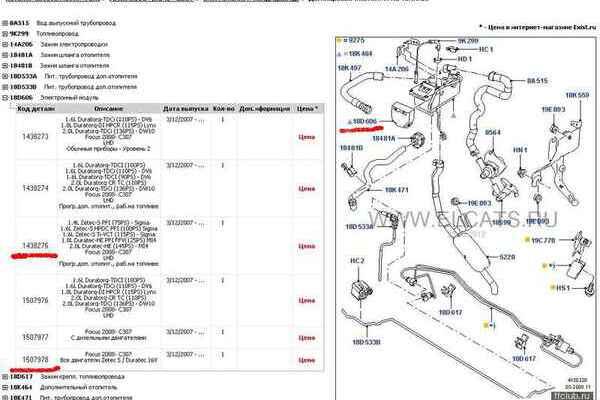Click the Код детали column header
This screenshot has width=600, height=400.
[36, 109]
